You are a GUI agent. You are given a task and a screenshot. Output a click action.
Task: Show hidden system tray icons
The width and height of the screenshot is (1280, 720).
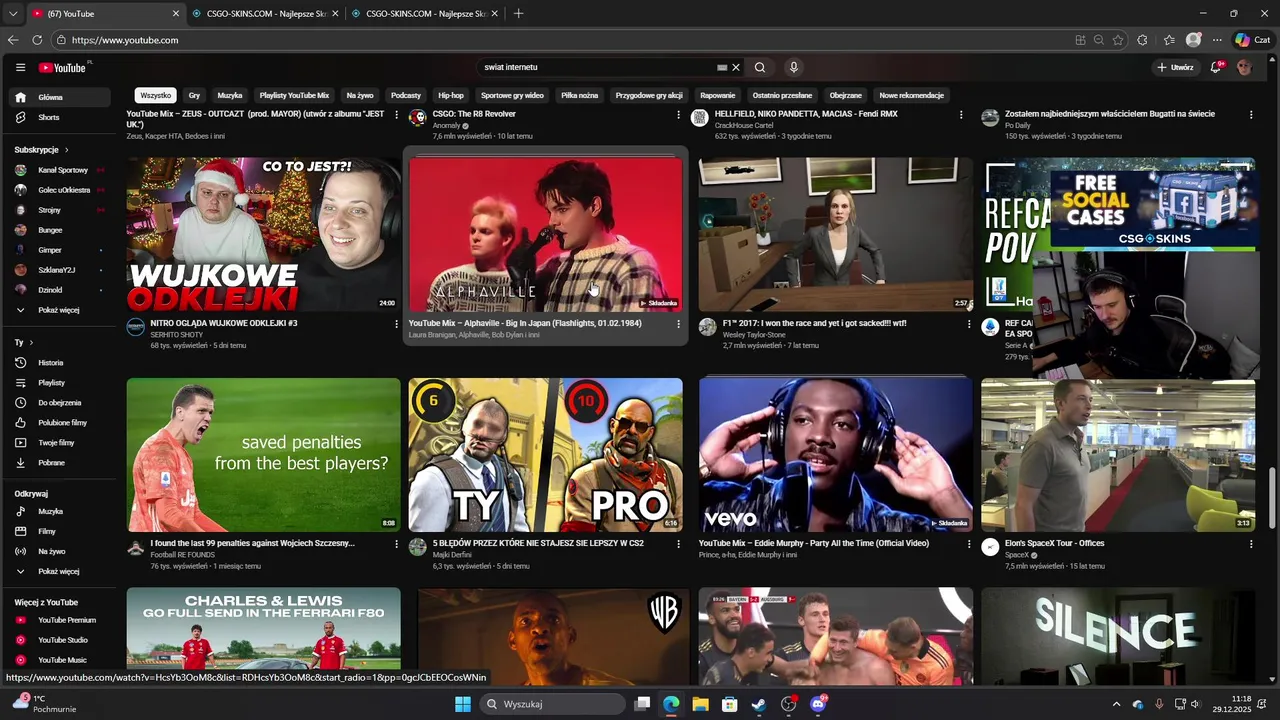click(1116, 704)
